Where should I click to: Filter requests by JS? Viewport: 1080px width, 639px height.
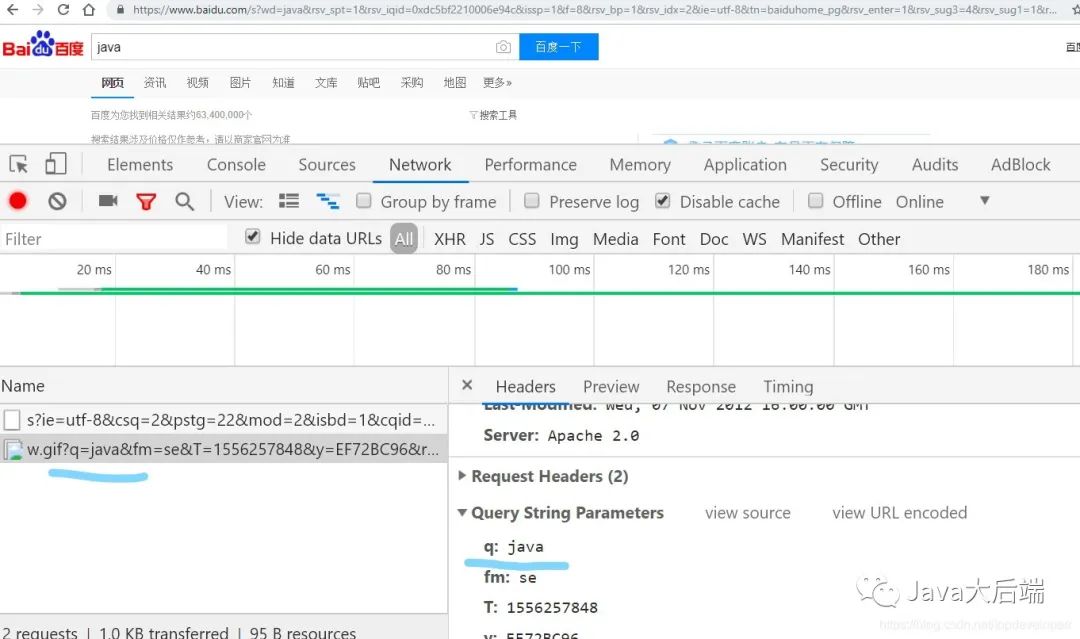coord(487,239)
